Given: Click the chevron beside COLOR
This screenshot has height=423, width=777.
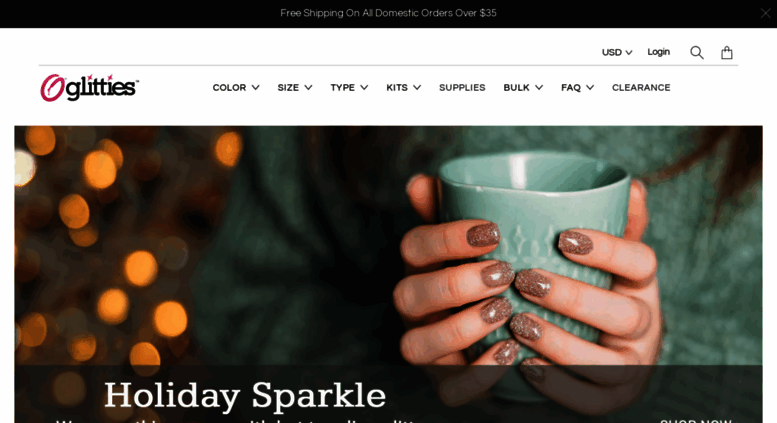Looking at the screenshot, I should coord(255,88).
